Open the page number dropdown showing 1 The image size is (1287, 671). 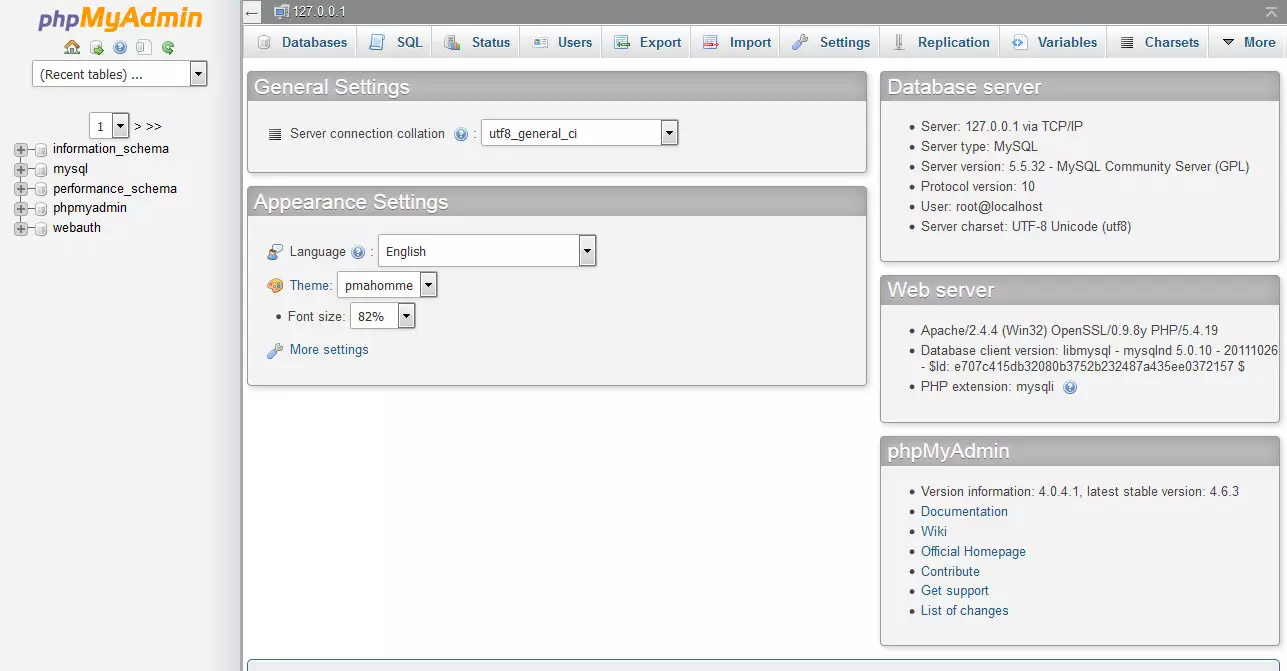tap(110, 126)
